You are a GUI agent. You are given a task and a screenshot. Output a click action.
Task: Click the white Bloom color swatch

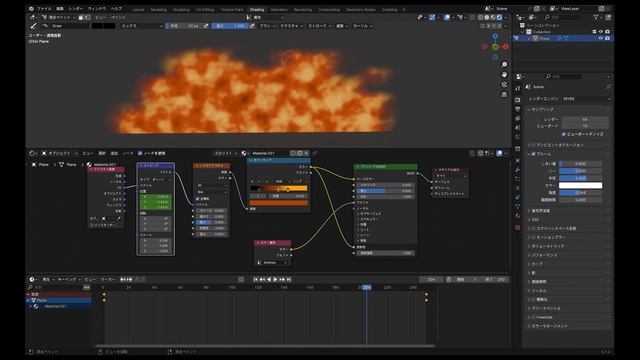click(x=580, y=185)
